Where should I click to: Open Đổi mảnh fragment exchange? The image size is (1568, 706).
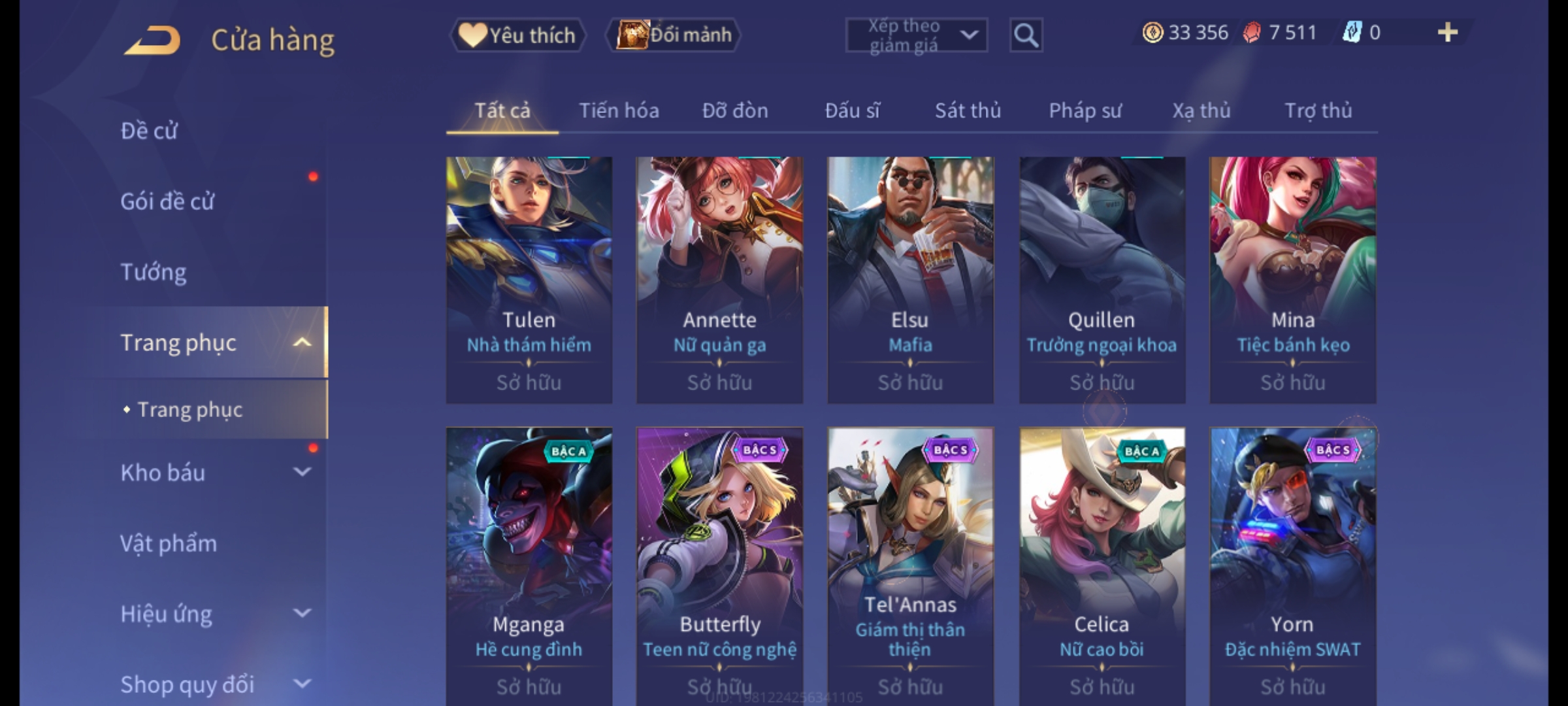tap(674, 35)
